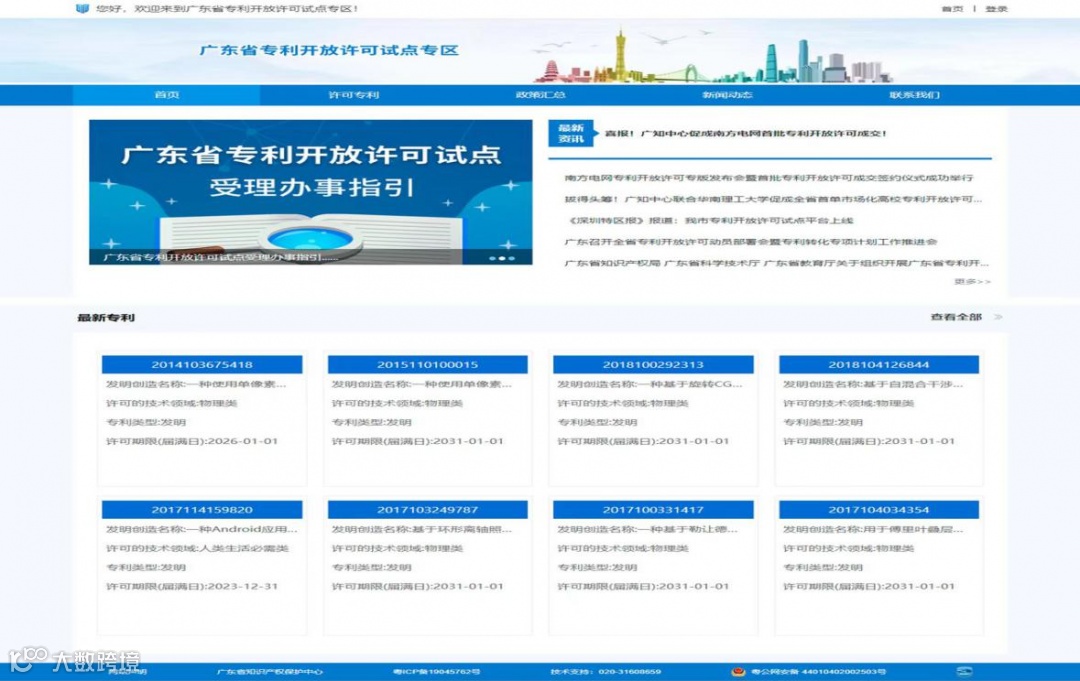The image size is (1080, 681).
Task: Open the 联系我们 navigation tab
Action: pyautogui.click(x=914, y=95)
